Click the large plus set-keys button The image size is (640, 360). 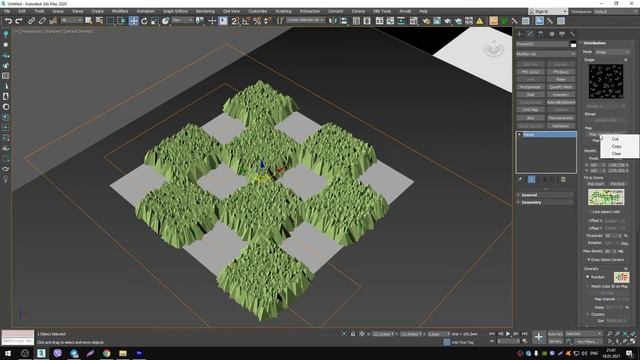click(539, 337)
